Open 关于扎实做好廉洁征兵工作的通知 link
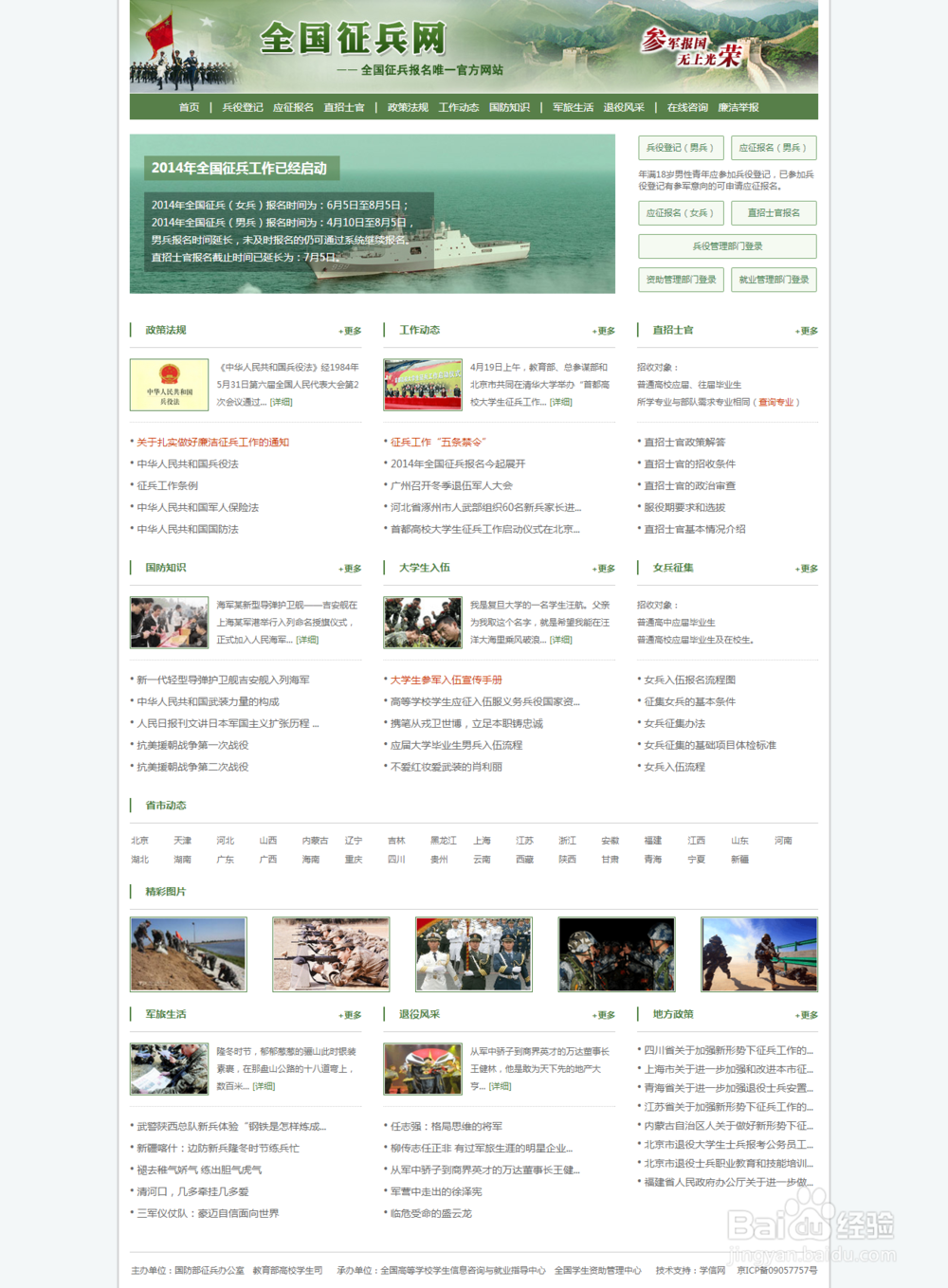The height and width of the screenshot is (1288, 948). click(212, 443)
